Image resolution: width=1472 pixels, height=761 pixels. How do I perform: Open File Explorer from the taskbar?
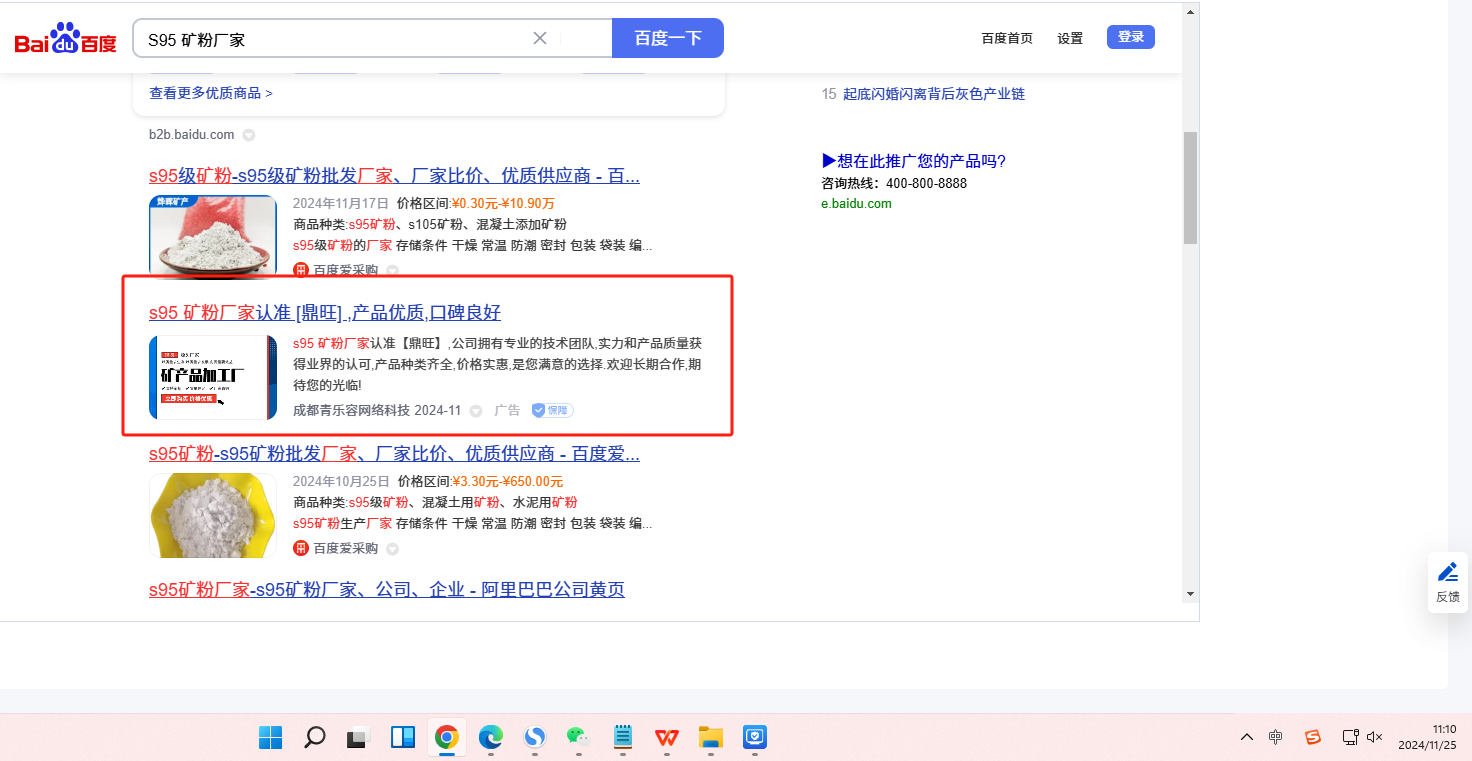[710, 738]
